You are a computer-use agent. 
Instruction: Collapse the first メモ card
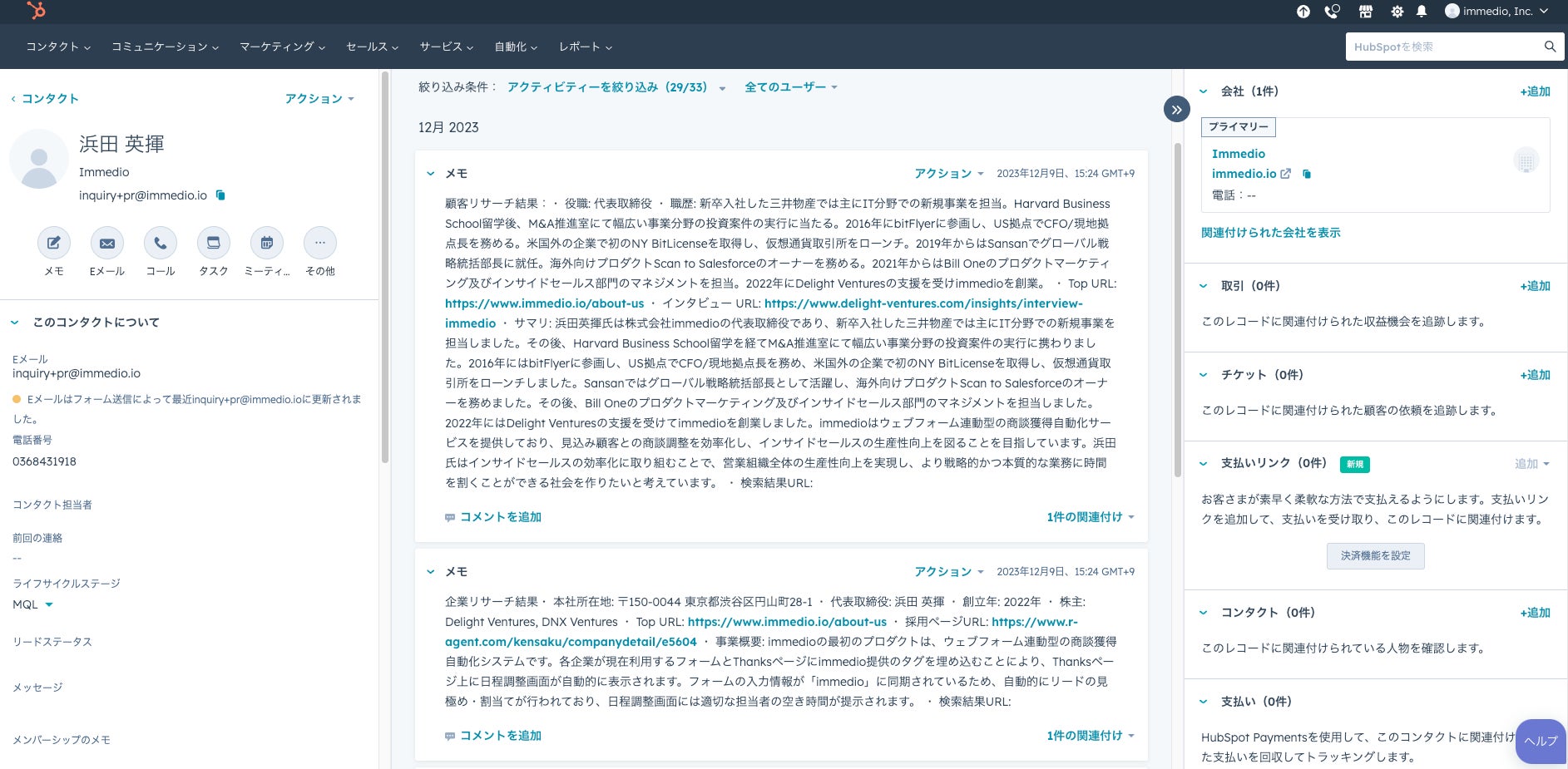click(x=431, y=174)
